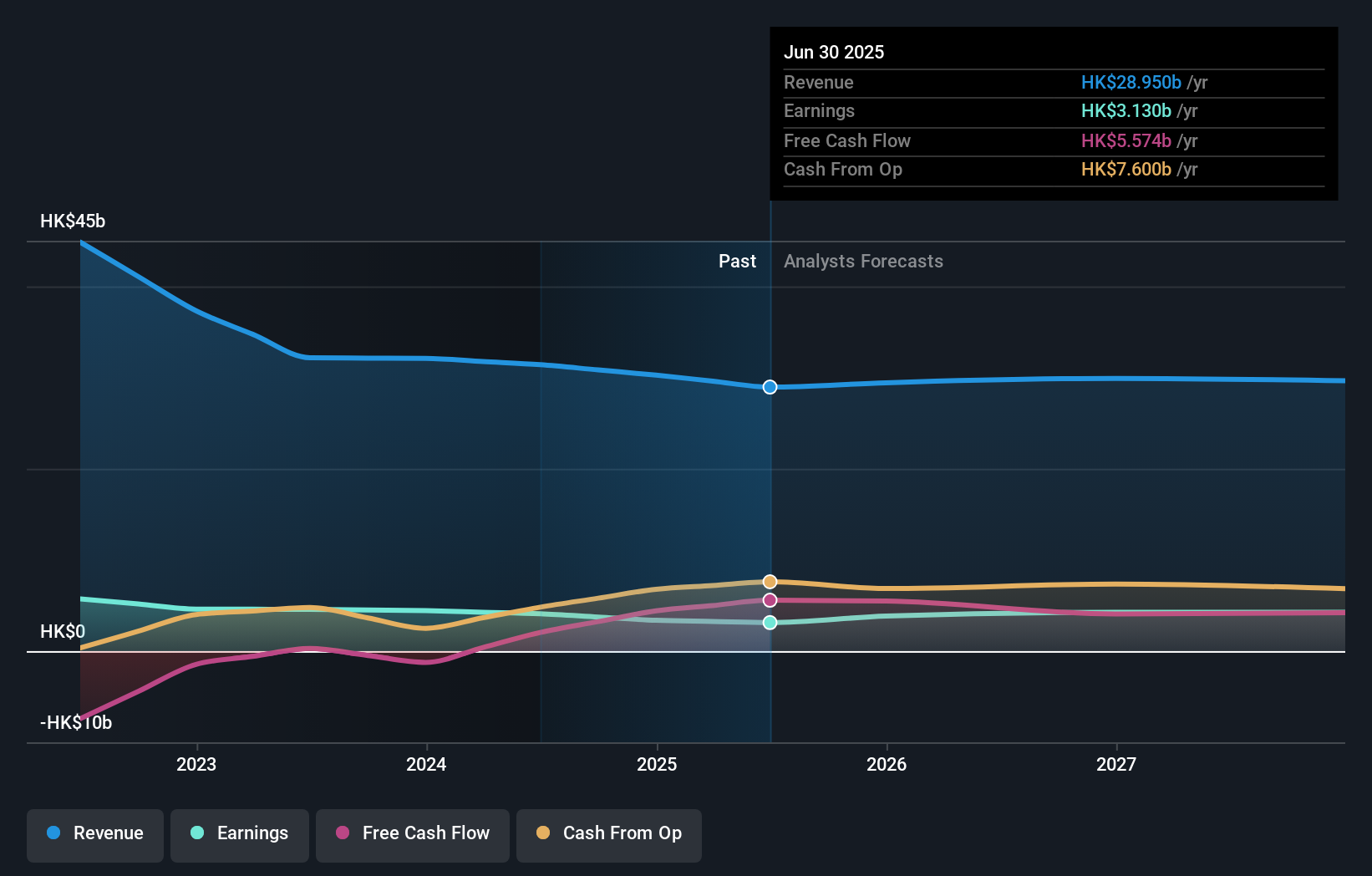The width and height of the screenshot is (1372, 876).
Task: Click the Free Cash Flow legend button
Action: 412,833
